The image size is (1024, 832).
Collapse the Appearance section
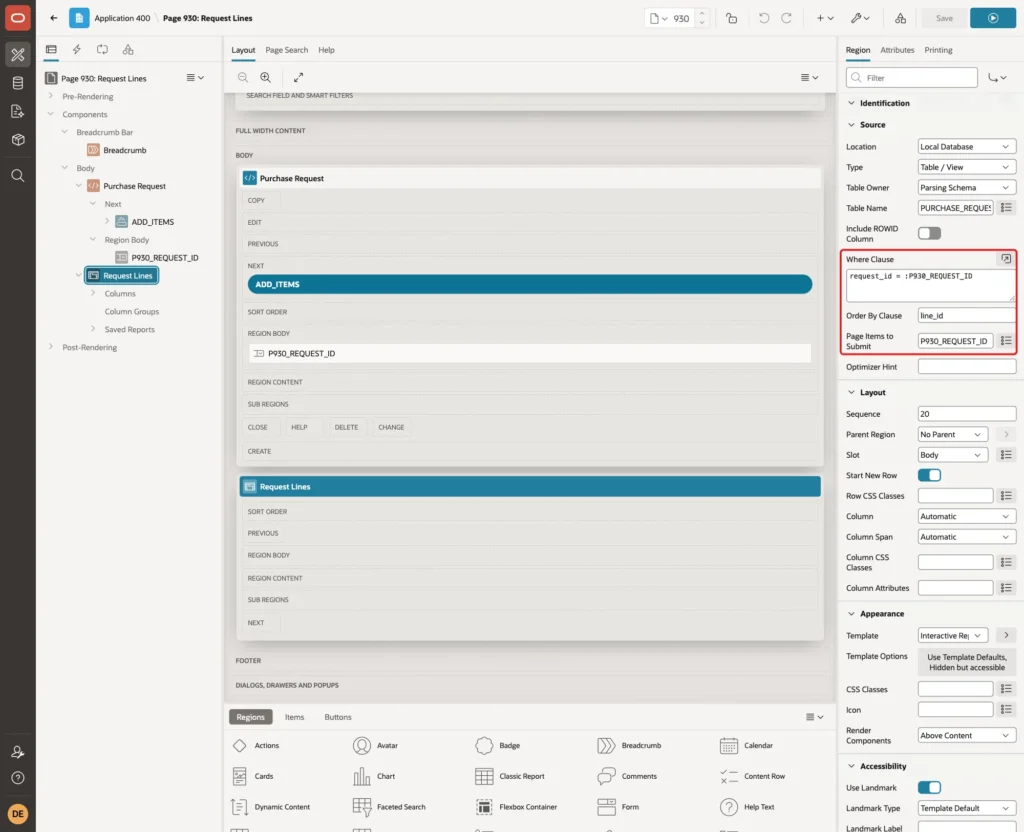click(x=851, y=614)
